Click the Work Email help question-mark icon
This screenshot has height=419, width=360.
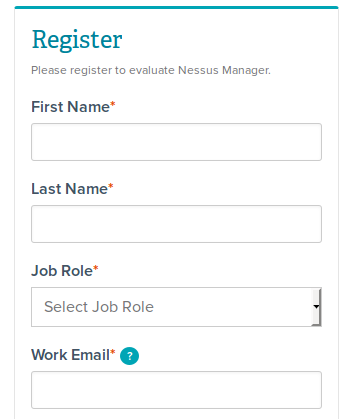129,356
